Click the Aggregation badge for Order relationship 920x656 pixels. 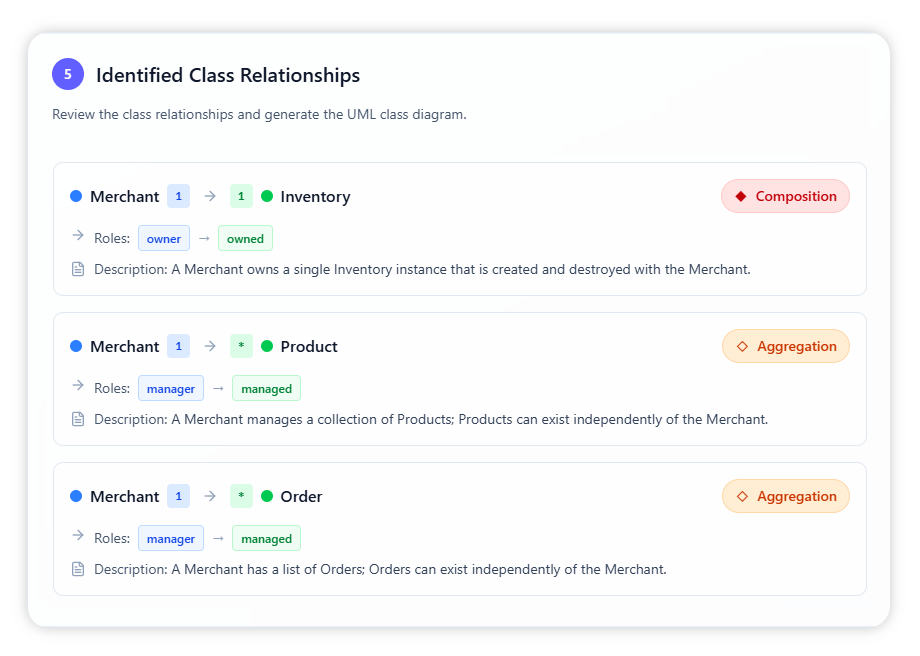786,496
